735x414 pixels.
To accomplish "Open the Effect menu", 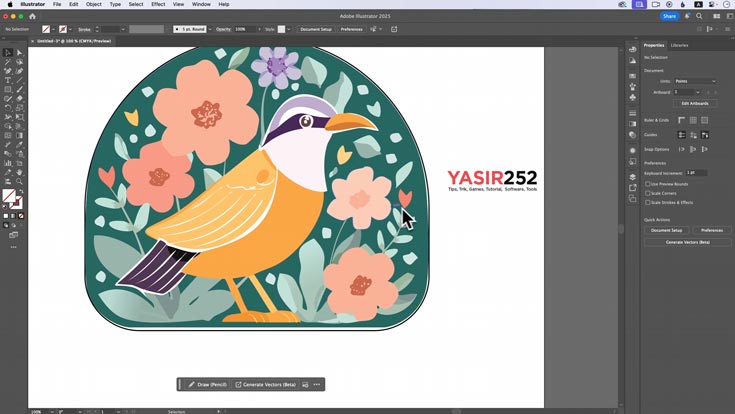I will coord(158,4).
